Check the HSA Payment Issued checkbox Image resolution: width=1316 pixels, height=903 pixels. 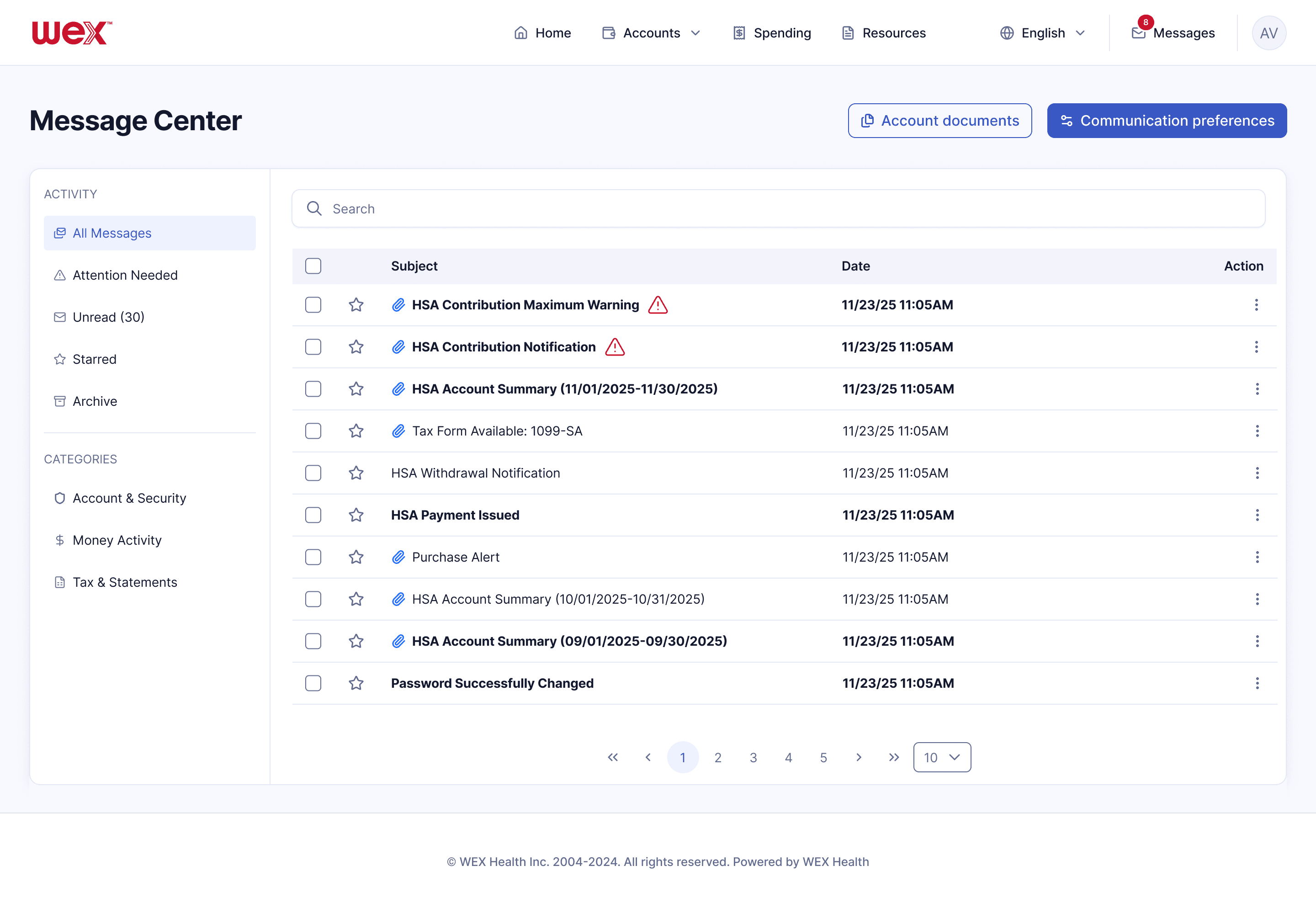click(313, 515)
